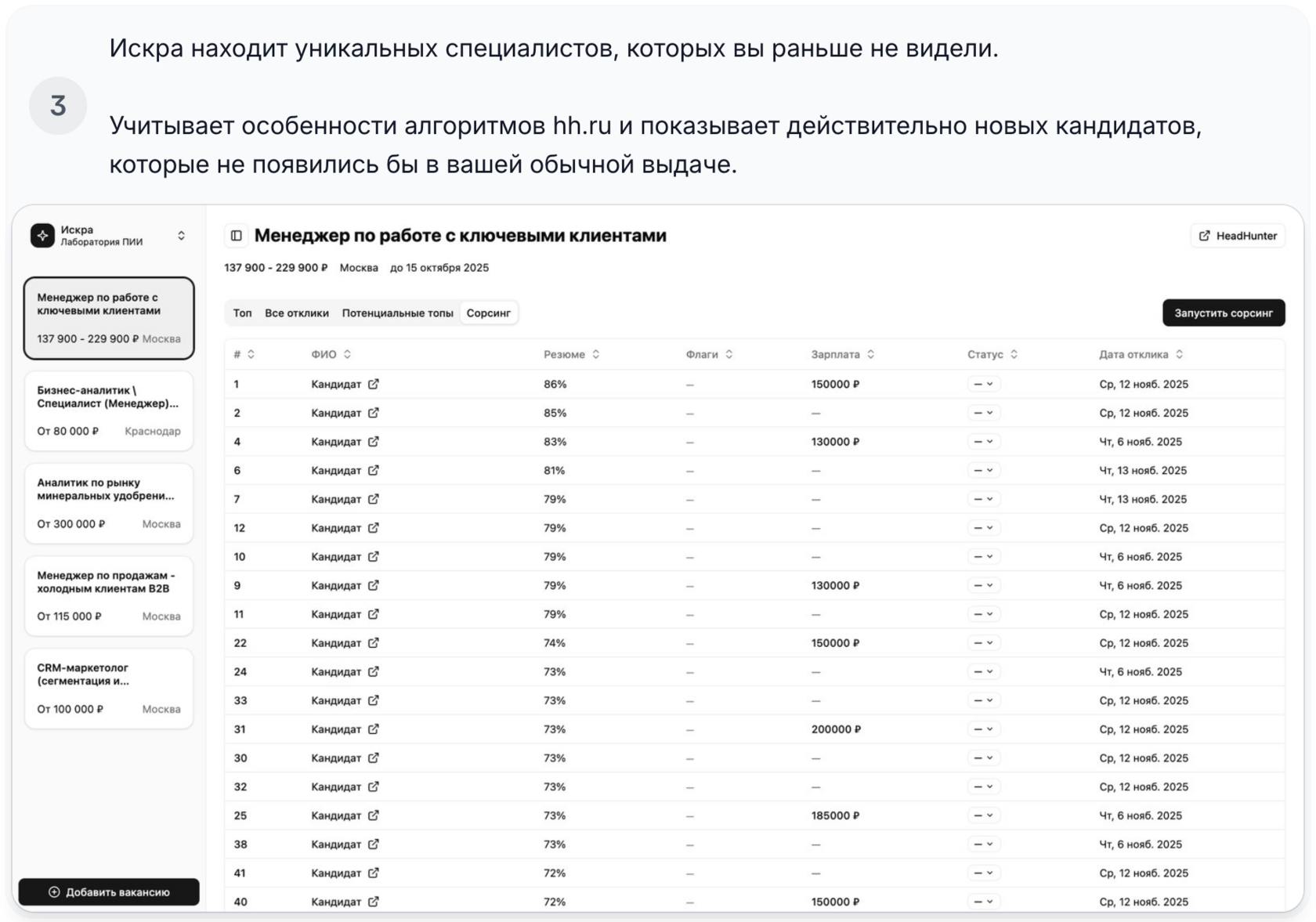Click Добавить вакансию button
The height and width of the screenshot is (922, 1316).
click(x=109, y=892)
